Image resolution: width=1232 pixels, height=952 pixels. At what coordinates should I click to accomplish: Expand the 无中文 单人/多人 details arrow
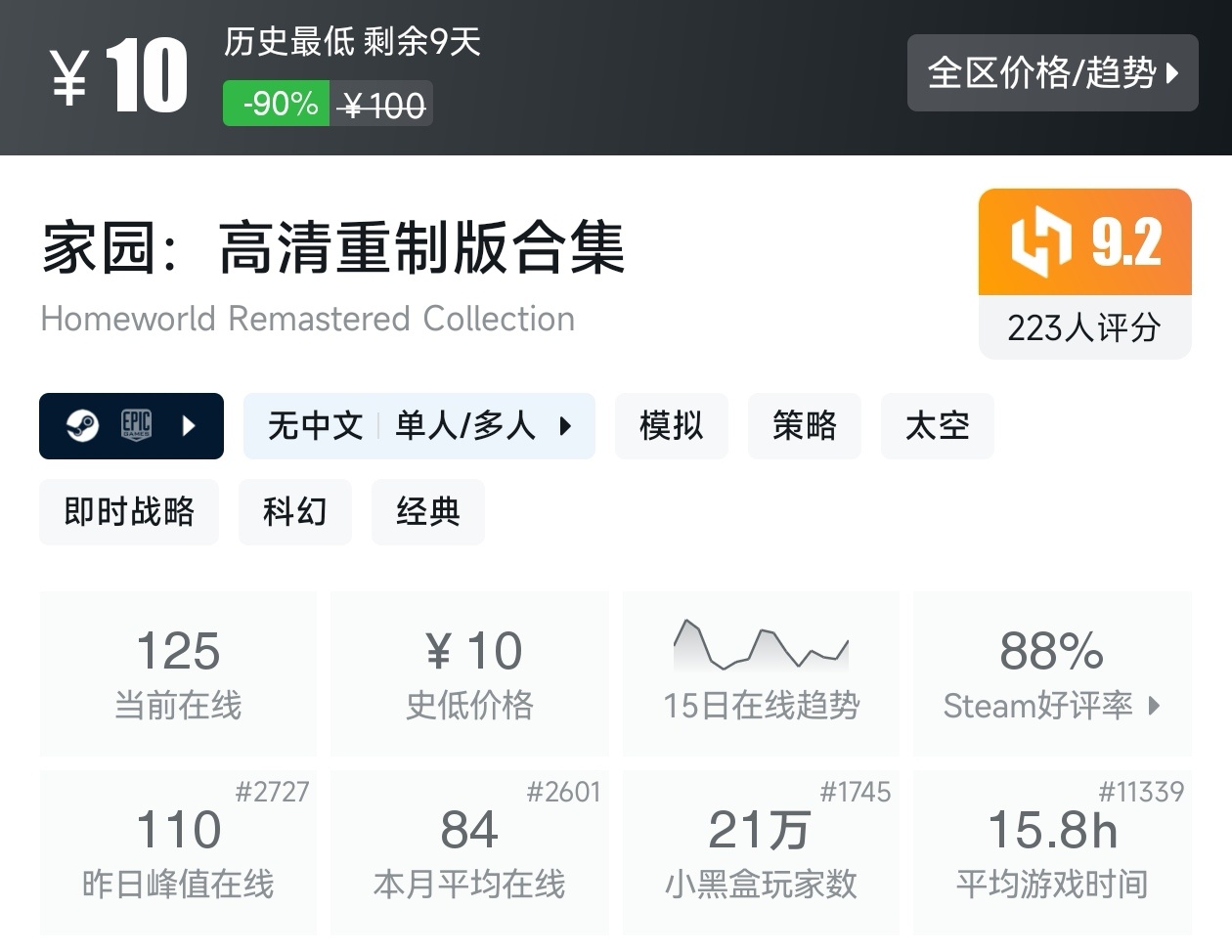pos(565,425)
